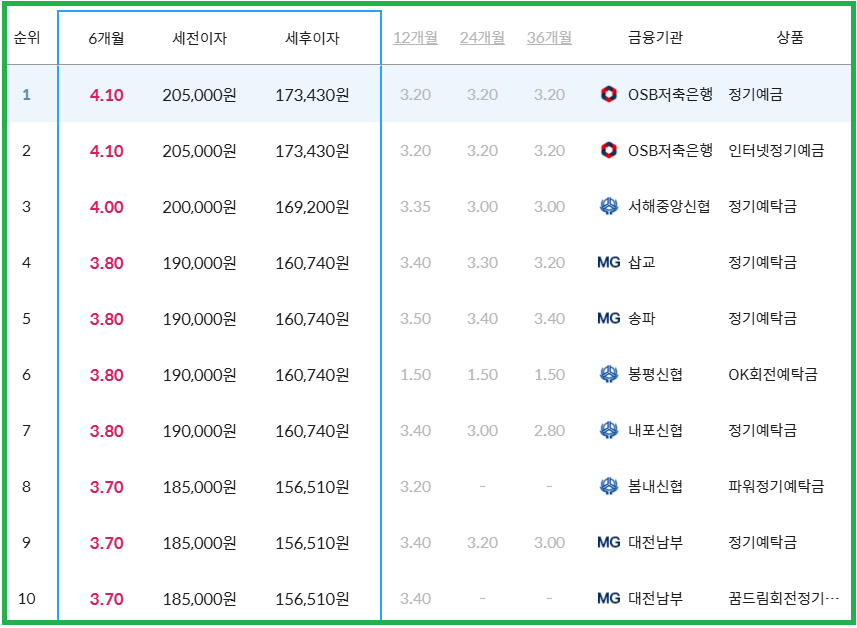The image size is (857, 628).
Task: Open 대전남부 in the rank 10 row
Action: pyautogui.click(x=655, y=598)
